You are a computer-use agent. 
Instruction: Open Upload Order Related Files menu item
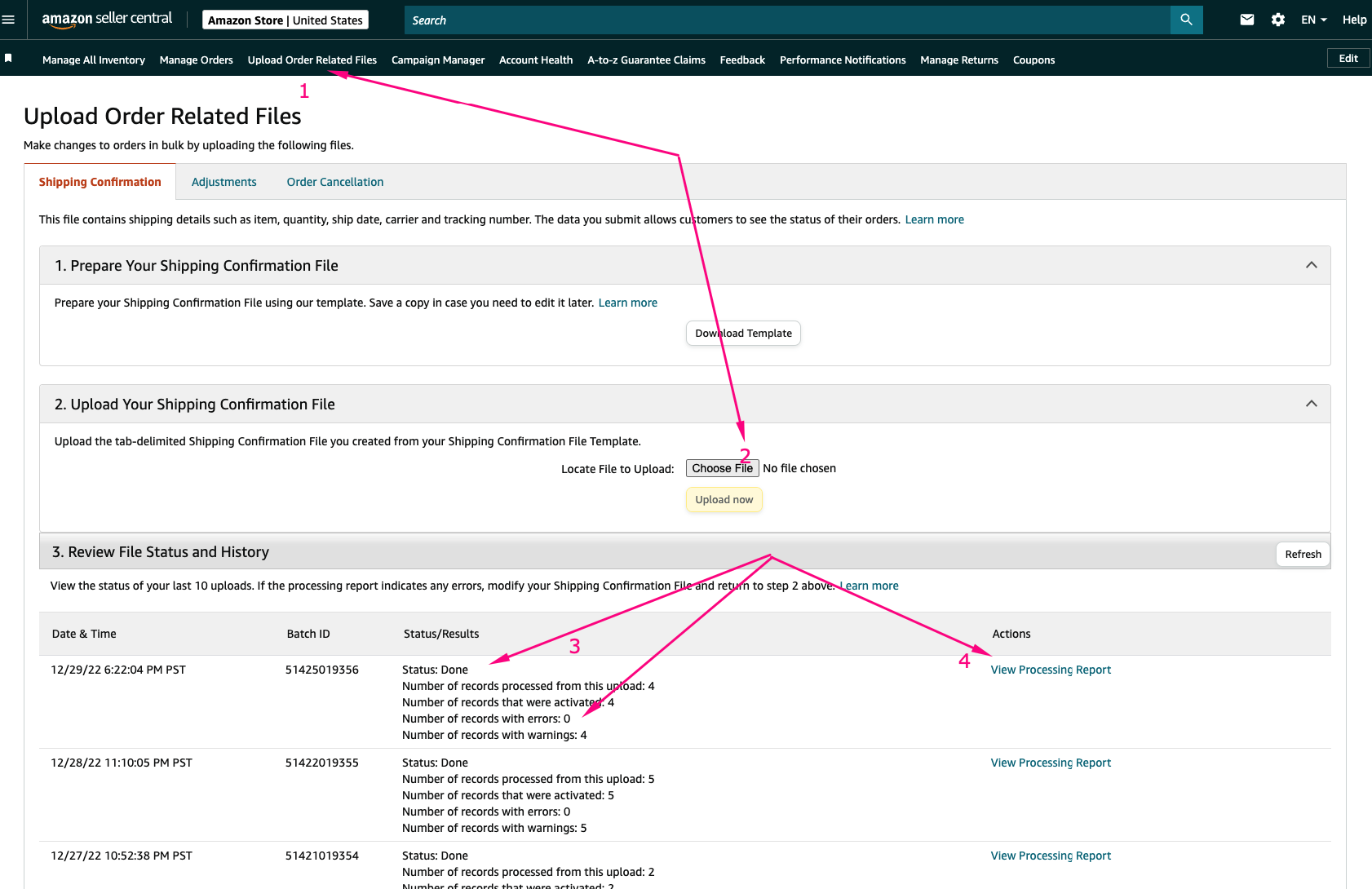tap(312, 60)
